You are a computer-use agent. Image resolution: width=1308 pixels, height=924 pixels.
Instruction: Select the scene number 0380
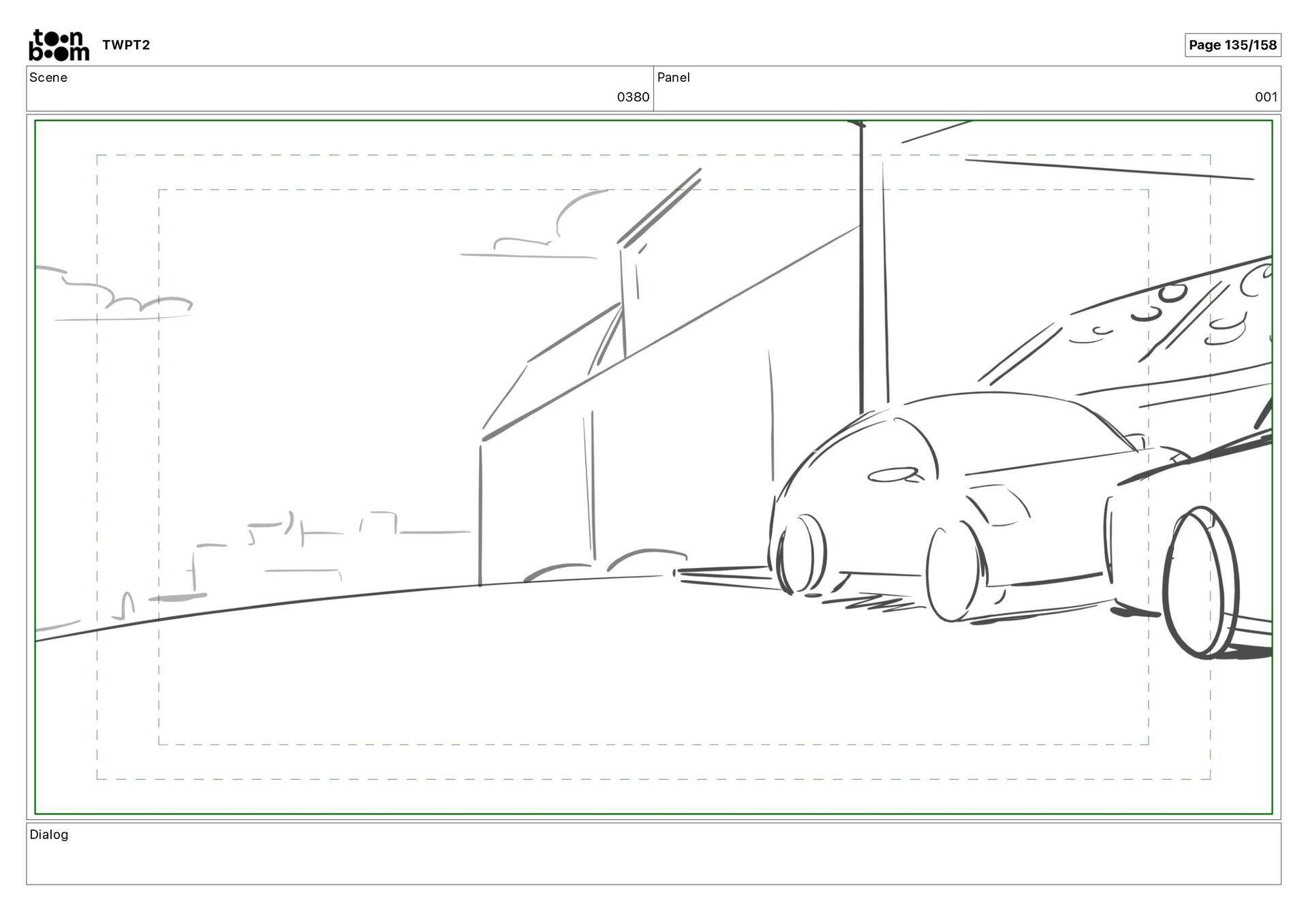(x=632, y=97)
